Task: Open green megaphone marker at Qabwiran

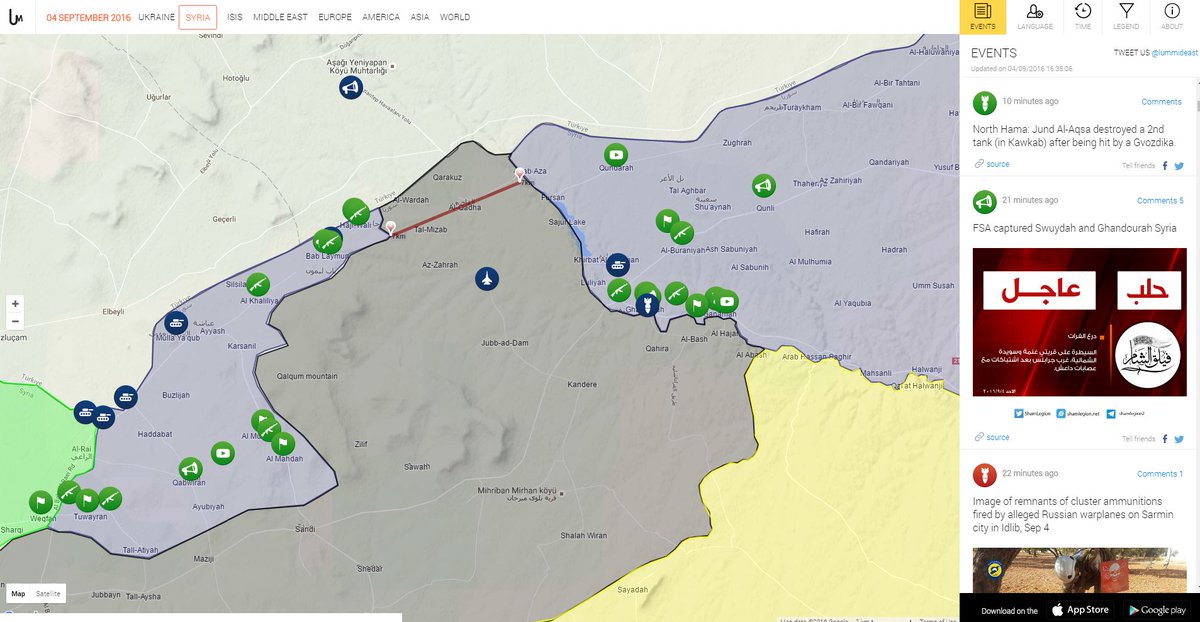Action: [x=190, y=468]
